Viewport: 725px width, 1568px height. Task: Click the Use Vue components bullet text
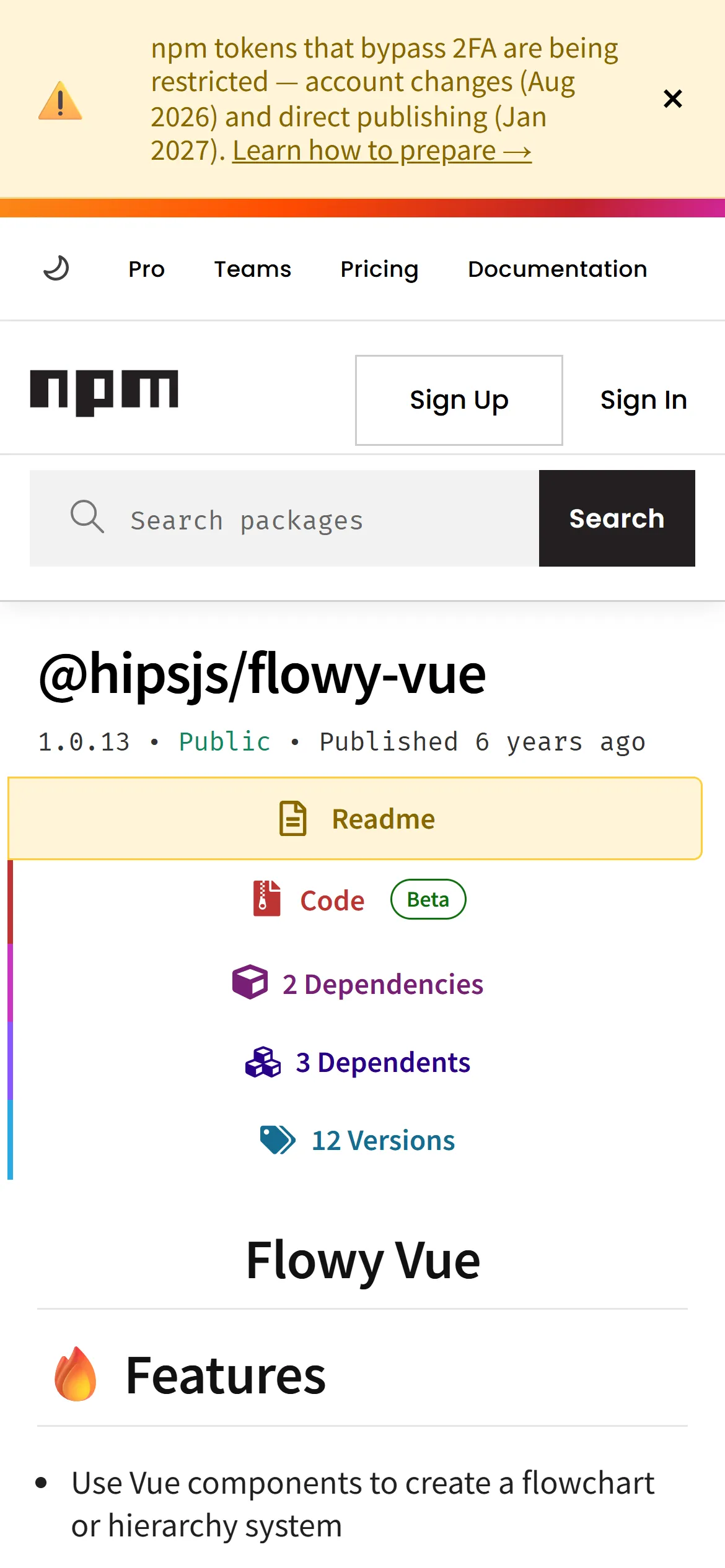pyautogui.click(x=362, y=1504)
